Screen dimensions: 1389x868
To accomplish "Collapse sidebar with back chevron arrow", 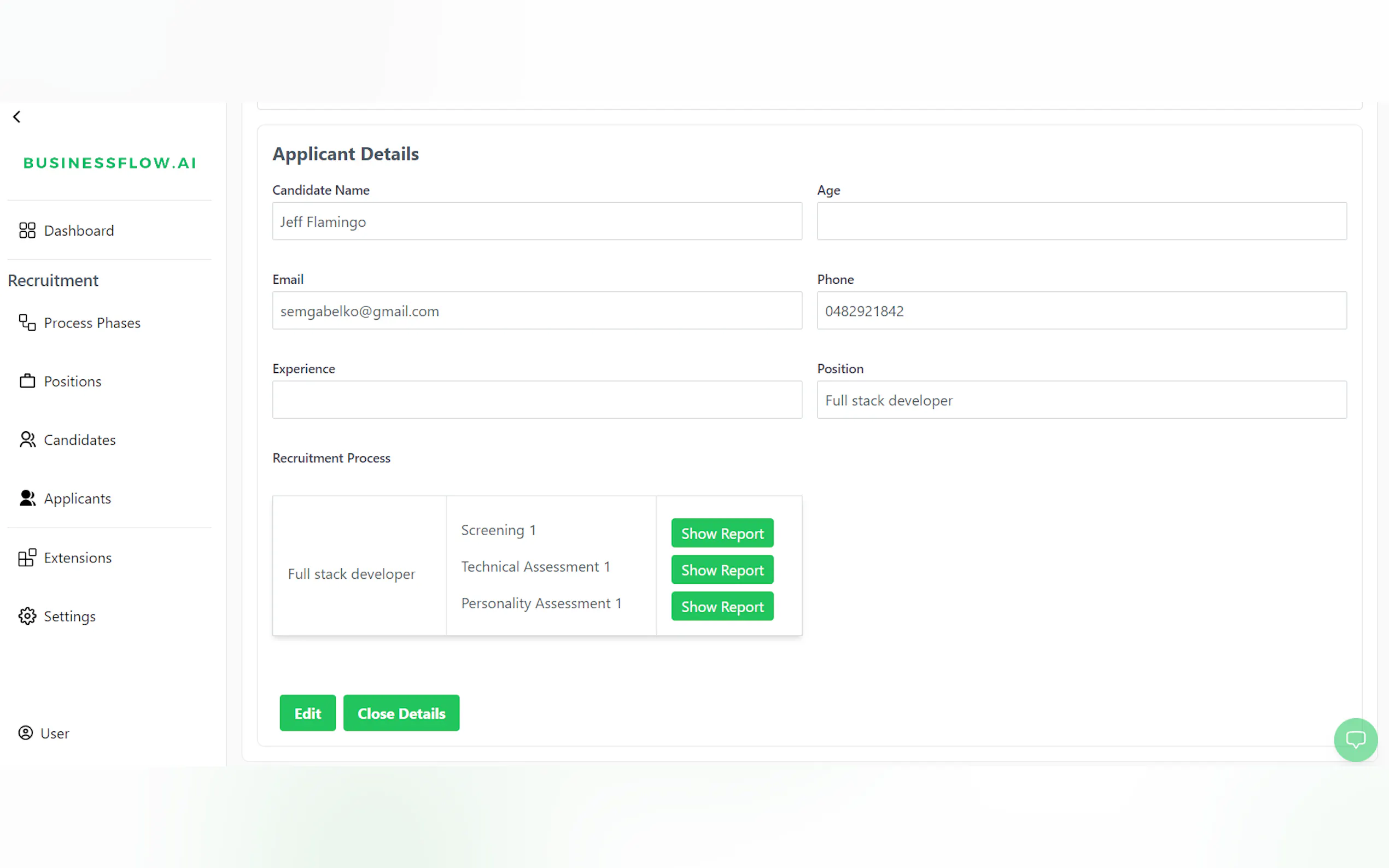I will (16, 117).
